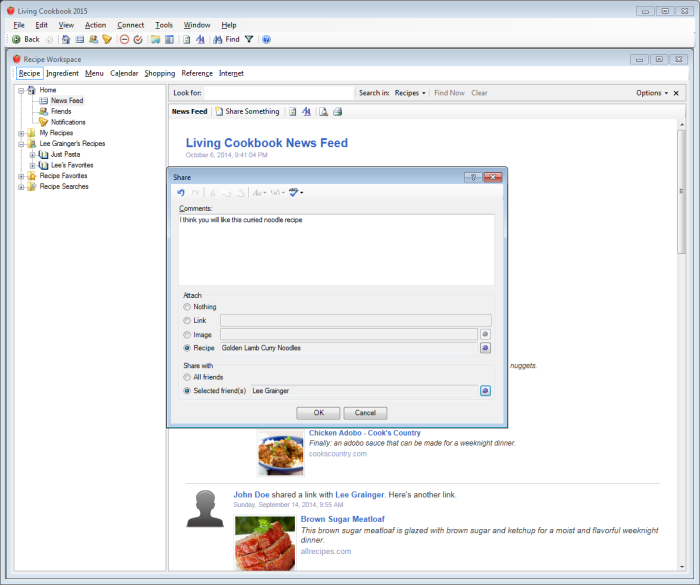Click OK in the Share dialog
Screen dimensions: 700x585
[x=318, y=413]
